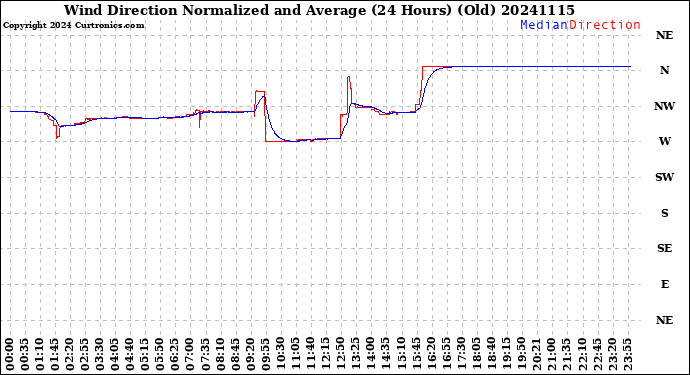Click the 23:55 time axis label

627,355
